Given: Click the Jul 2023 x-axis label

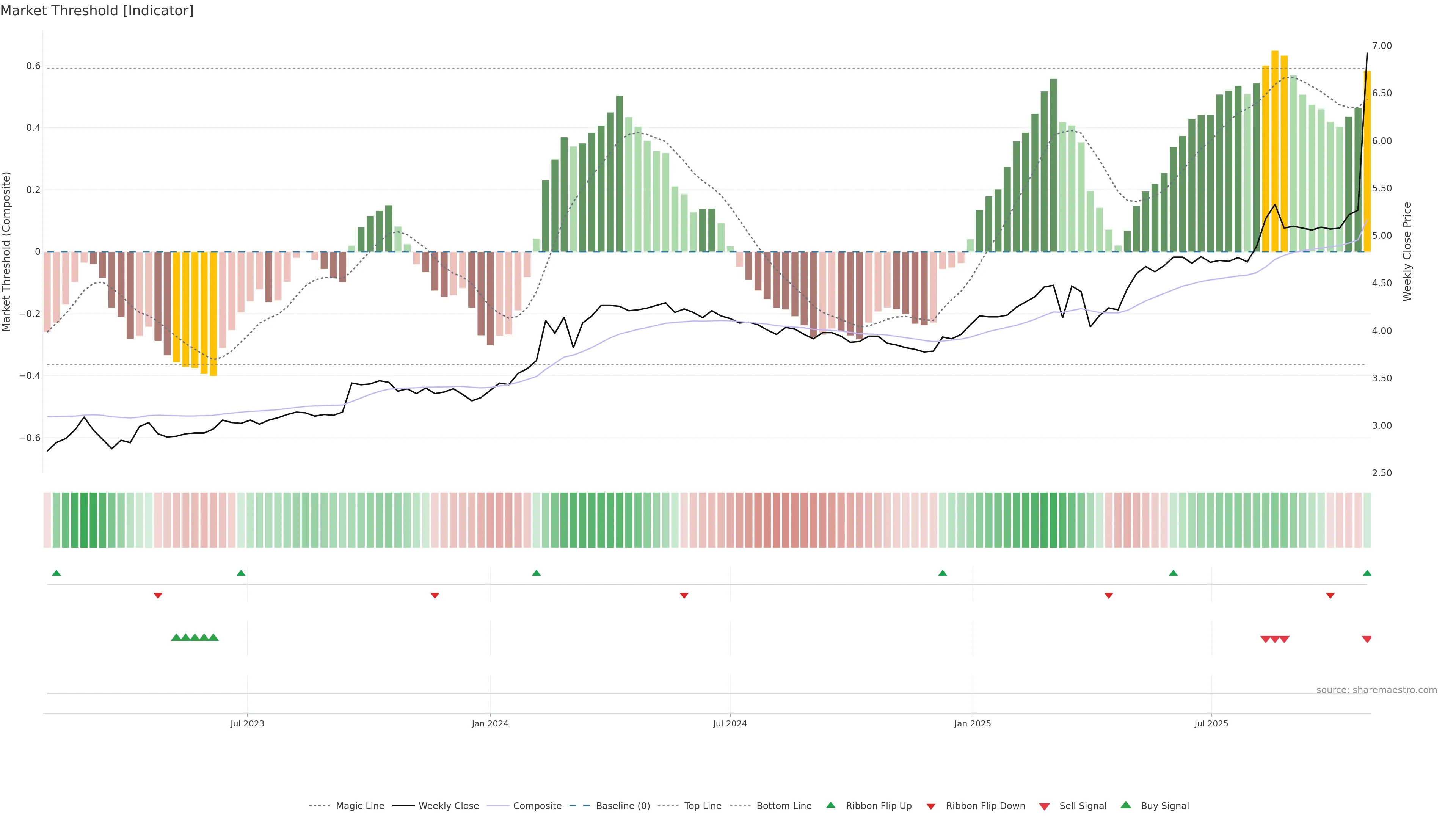Looking at the screenshot, I should 247,723.
